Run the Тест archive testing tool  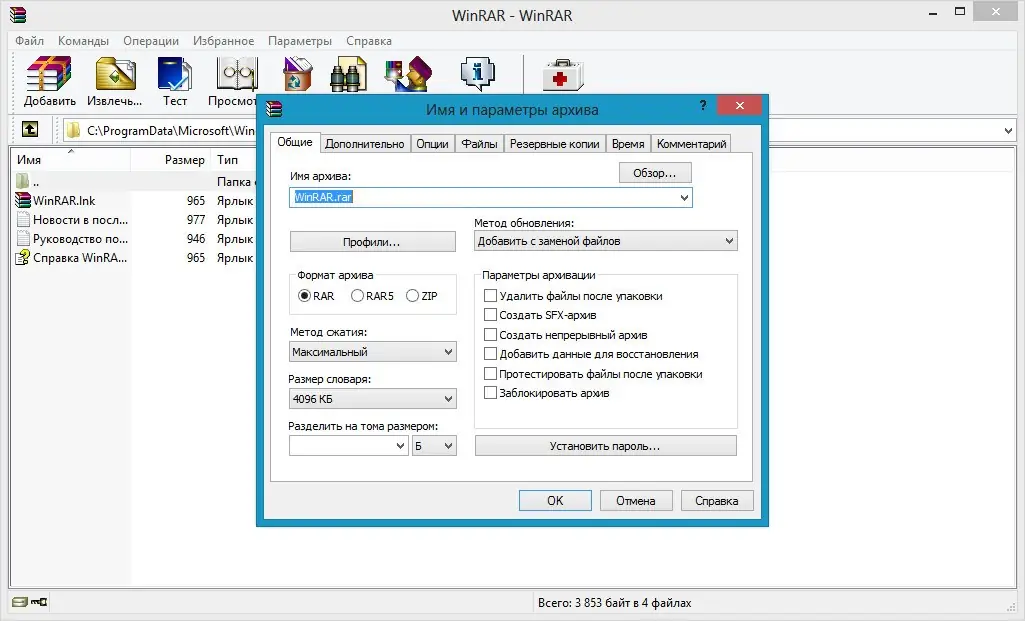pos(174,72)
